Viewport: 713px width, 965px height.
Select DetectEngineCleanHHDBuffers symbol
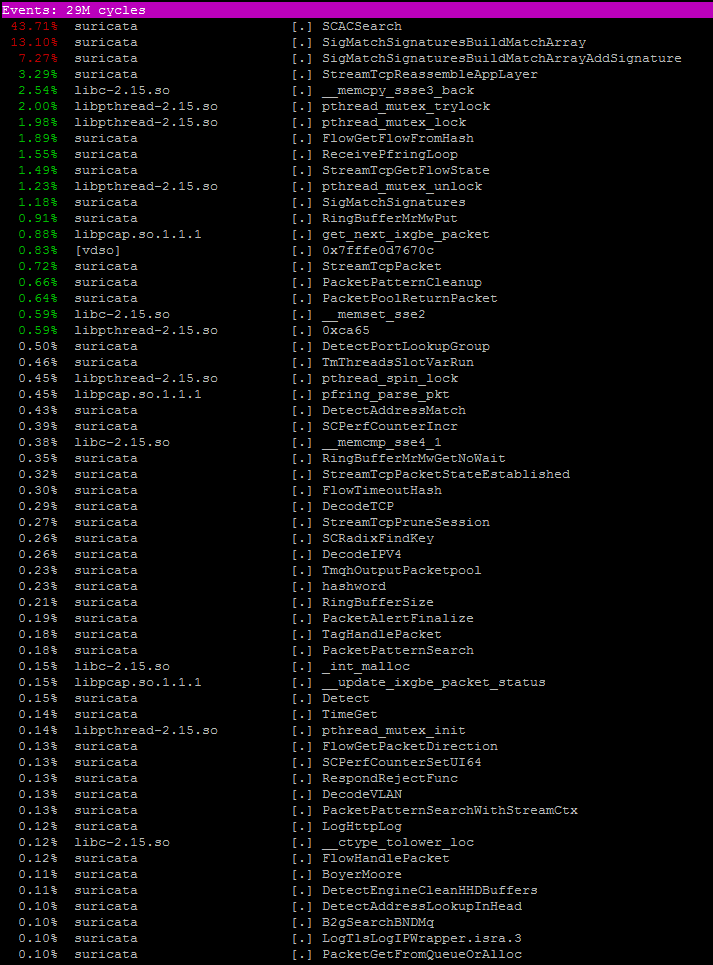tap(429, 891)
